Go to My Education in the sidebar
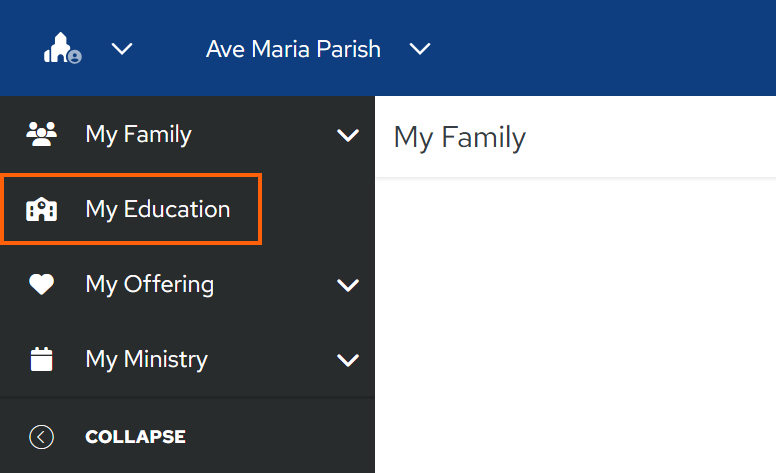 131,209
